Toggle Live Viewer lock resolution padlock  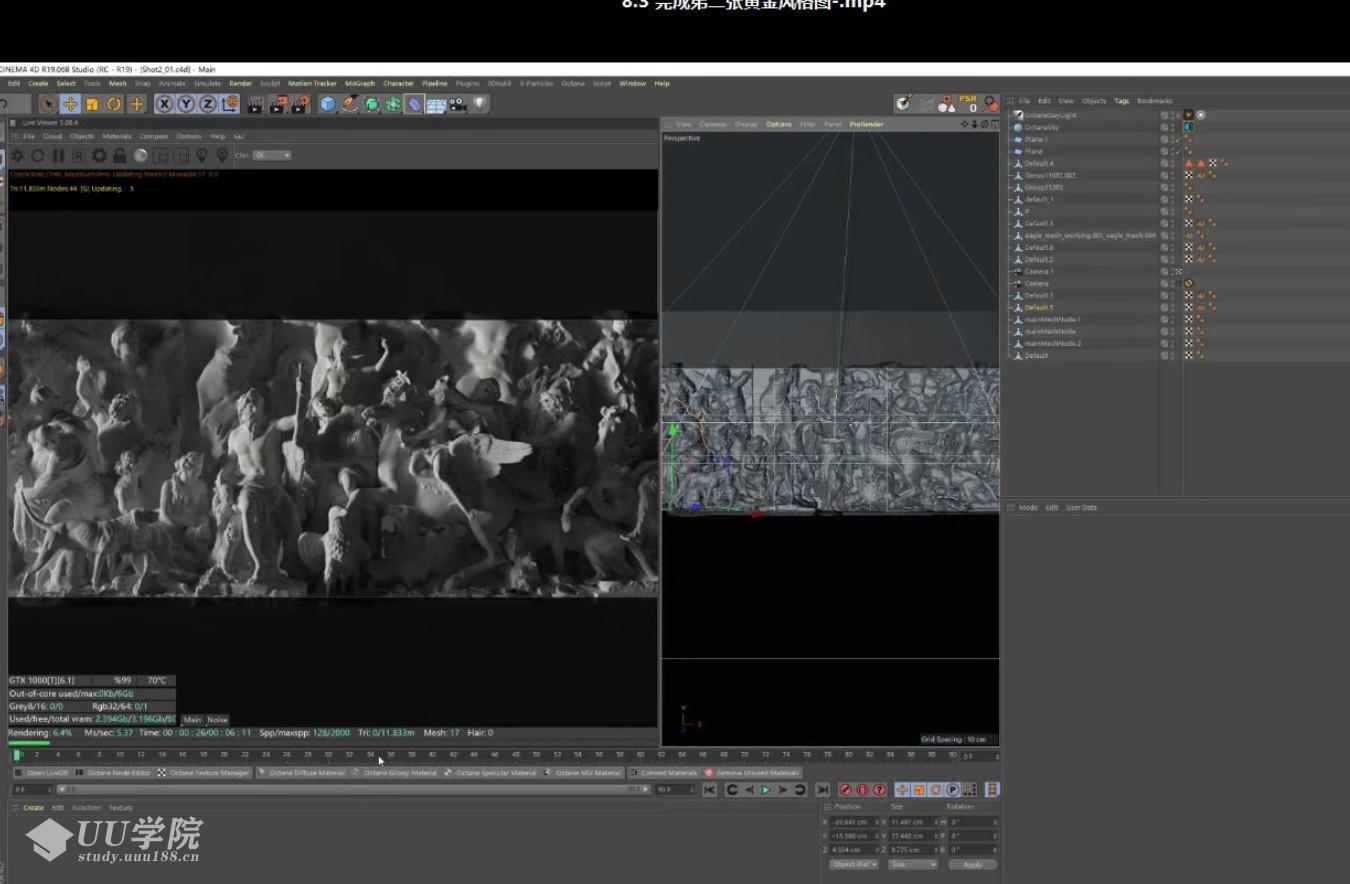120,156
